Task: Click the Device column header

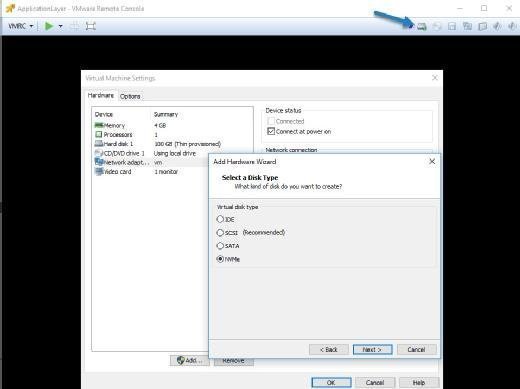Action: (x=104, y=114)
